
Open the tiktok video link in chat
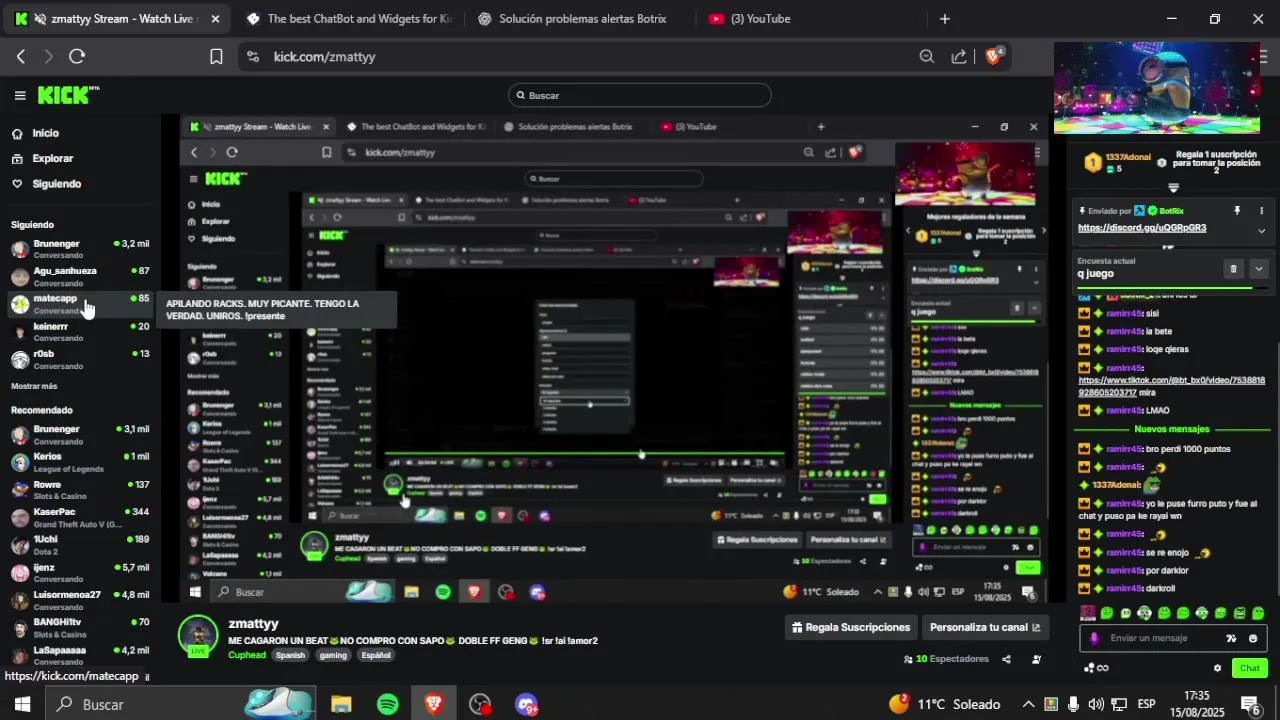[1171, 387]
